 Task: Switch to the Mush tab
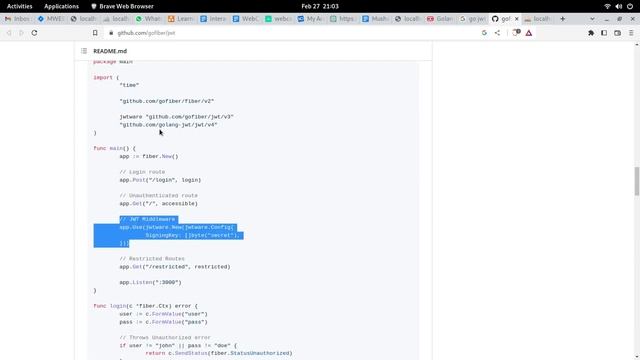pyautogui.click(x=375, y=19)
